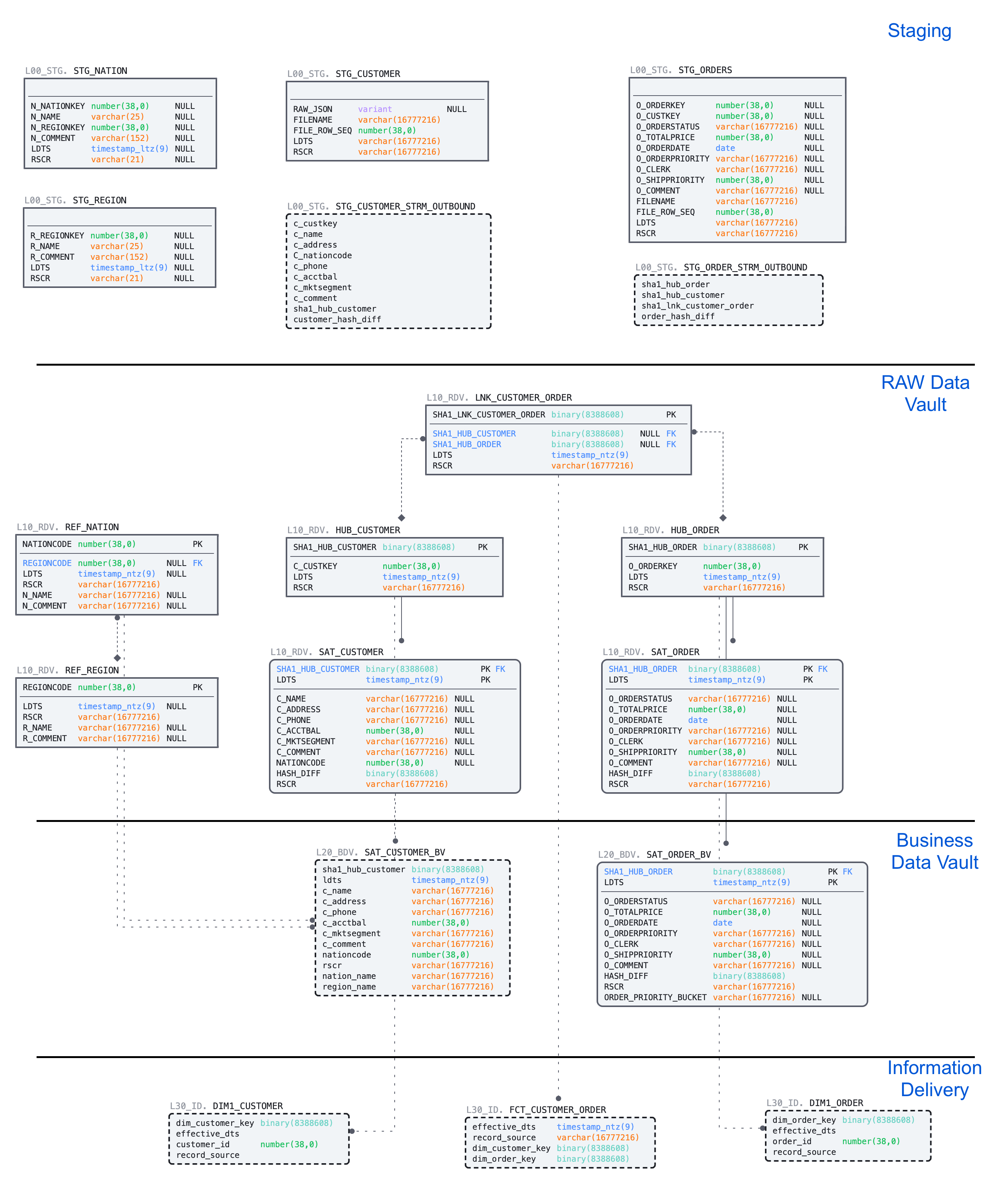Viewport: 1008px width, 1199px height.
Task: Select RAW_JSON column in STG_CUSTOMER
Action: click(312, 109)
